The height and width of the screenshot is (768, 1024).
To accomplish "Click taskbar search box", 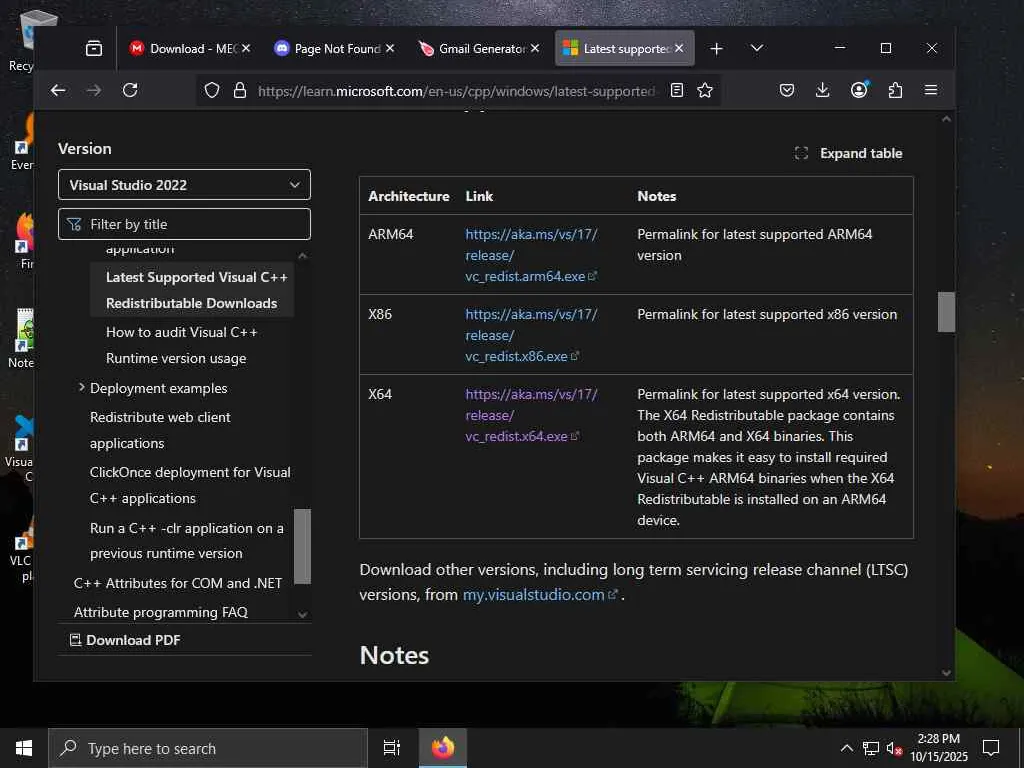I will coord(208,748).
